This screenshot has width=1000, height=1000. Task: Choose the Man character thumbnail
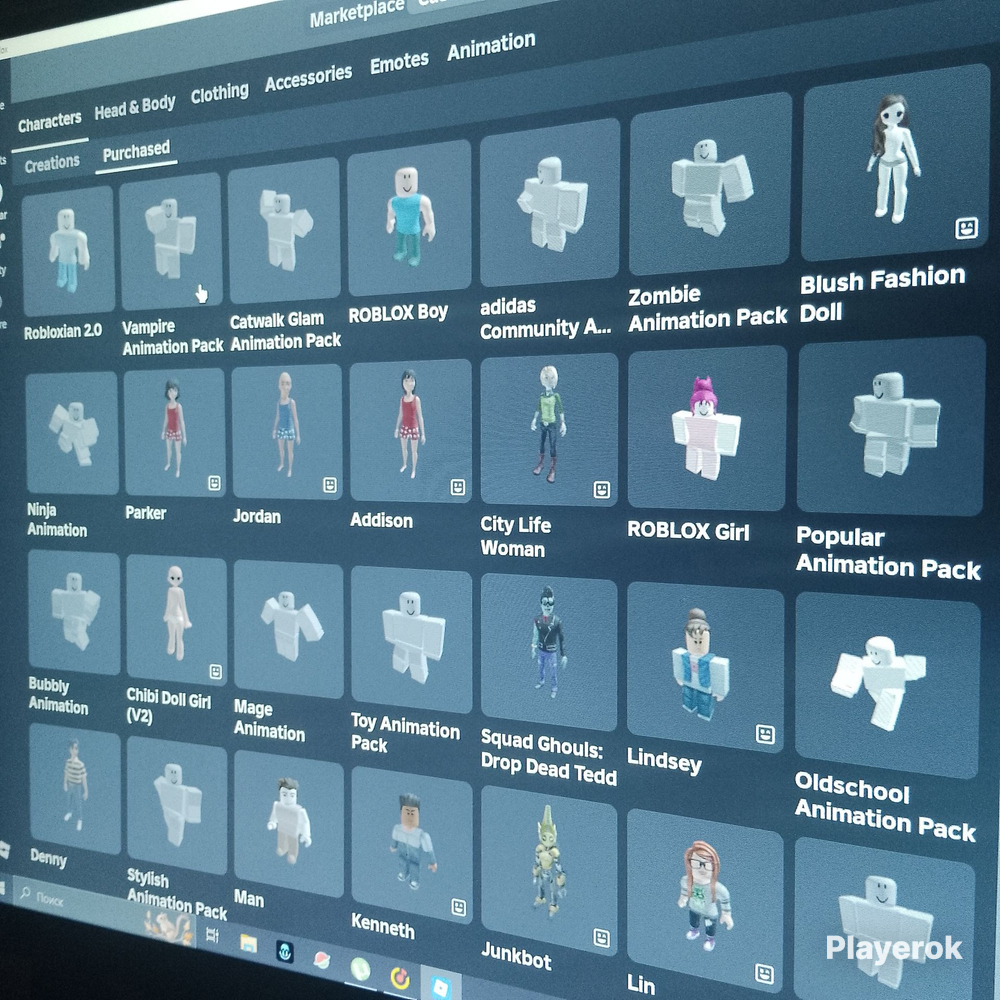289,824
